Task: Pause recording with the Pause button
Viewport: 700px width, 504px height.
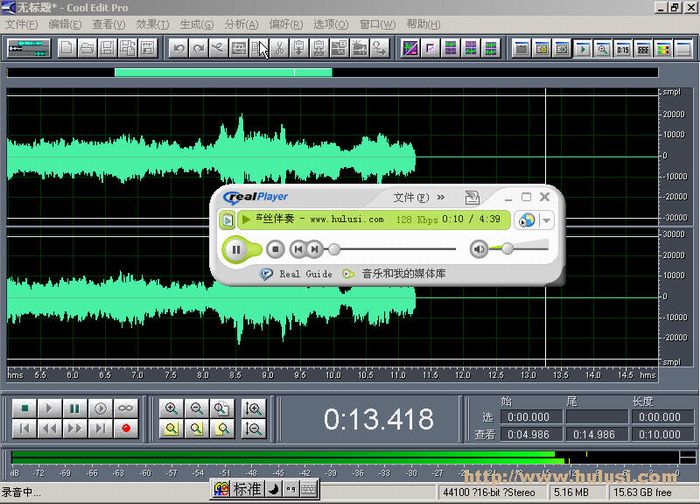Action: click(75, 408)
